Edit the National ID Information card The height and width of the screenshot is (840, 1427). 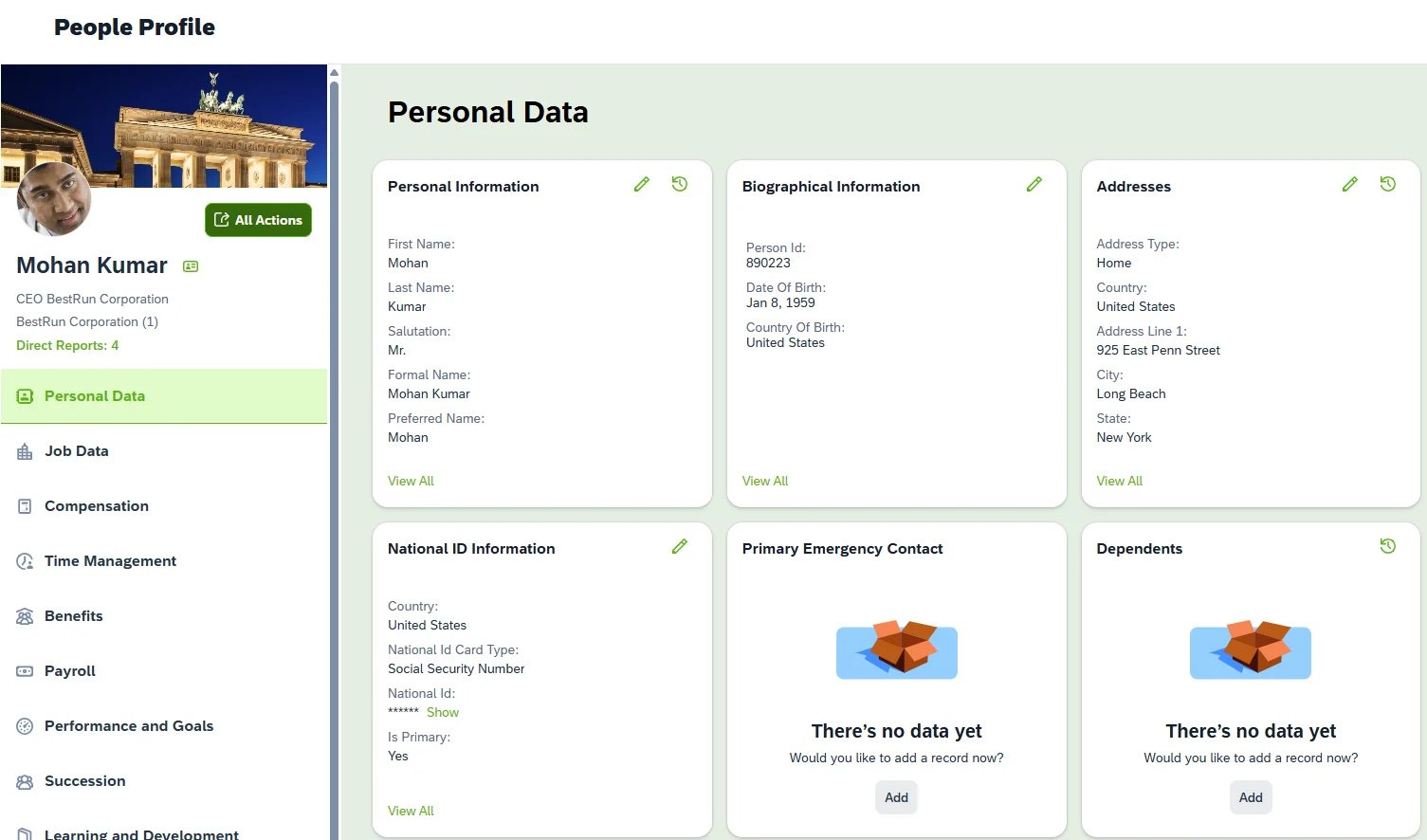(680, 547)
